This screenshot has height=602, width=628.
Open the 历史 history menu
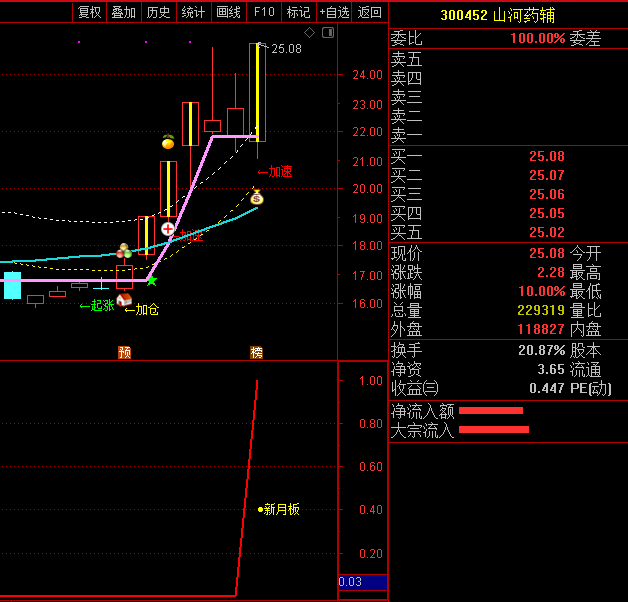pyautogui.click(x=158, y=12)
